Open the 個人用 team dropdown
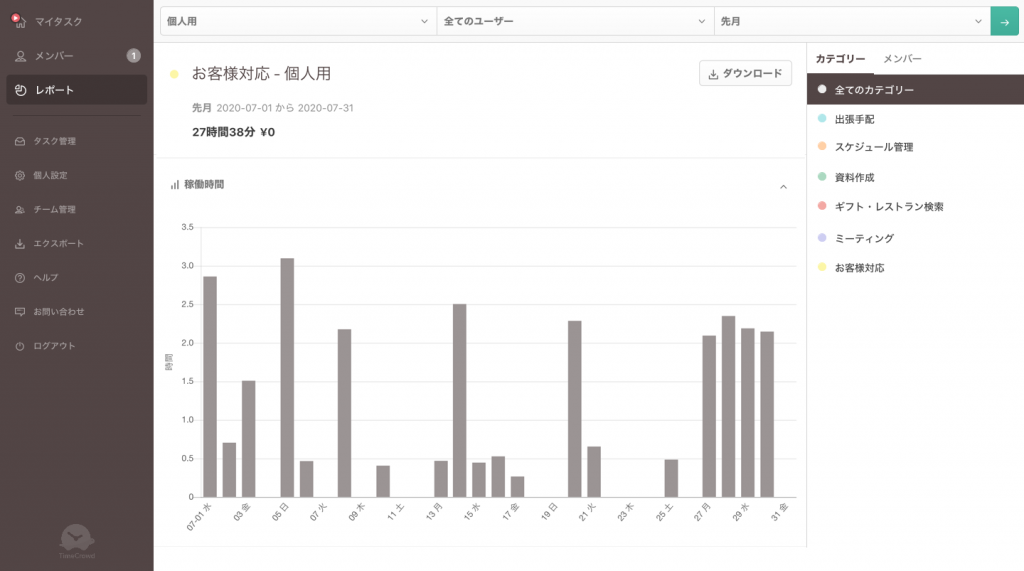Image resolution: width=1024 pixels, height=571 pixels. [298, 20]
